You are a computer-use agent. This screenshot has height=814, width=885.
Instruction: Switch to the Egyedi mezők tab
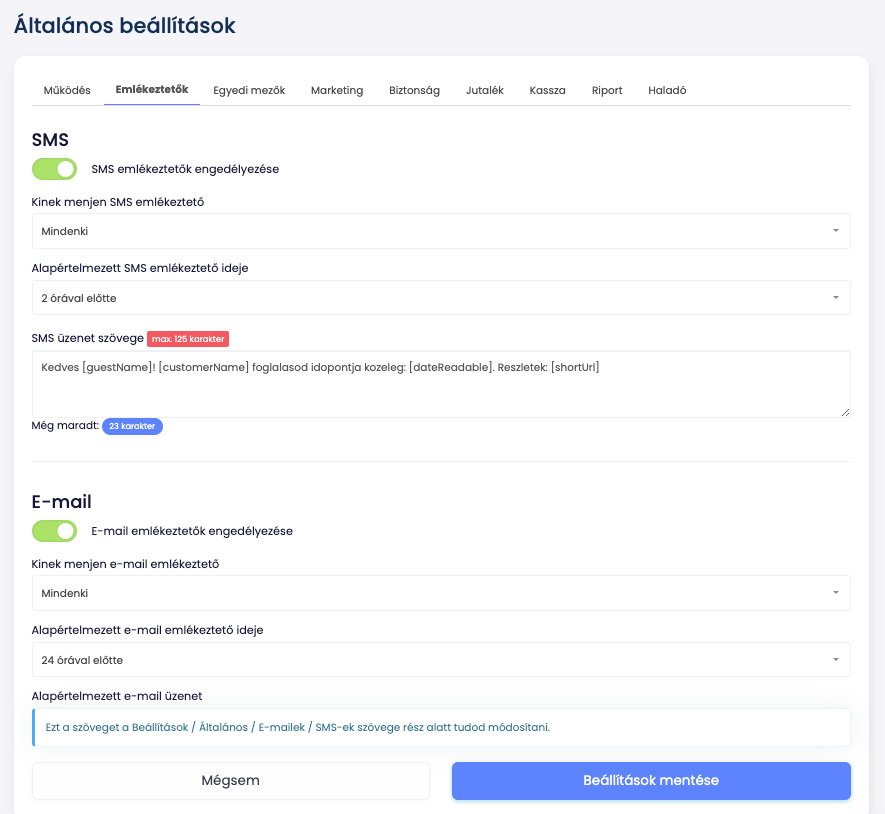(249, 90)
